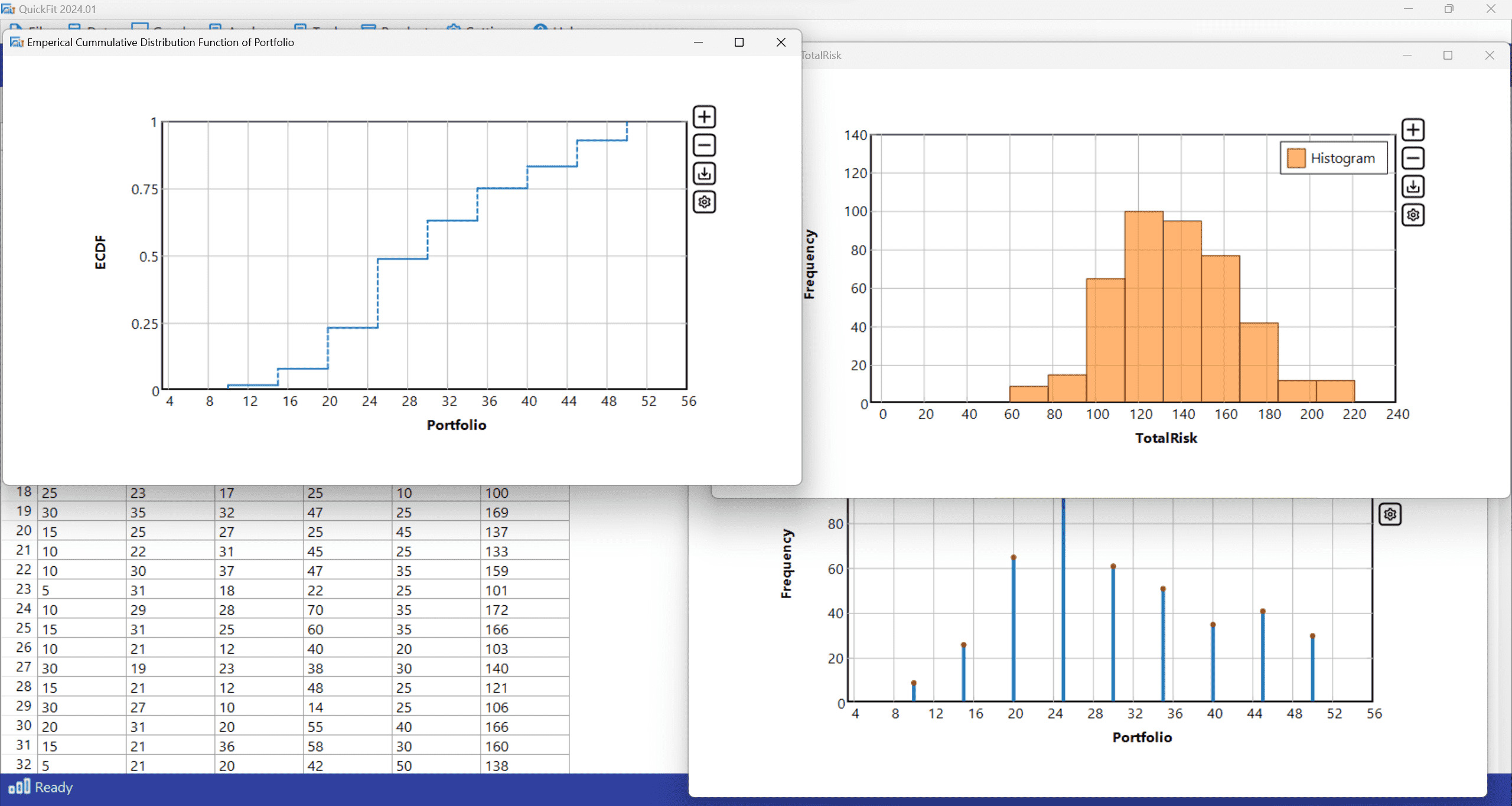Screen dimensions: 1512x806
Task: Click the QuickFit icon in ECDF window title
Action: (x=17, y=43)
